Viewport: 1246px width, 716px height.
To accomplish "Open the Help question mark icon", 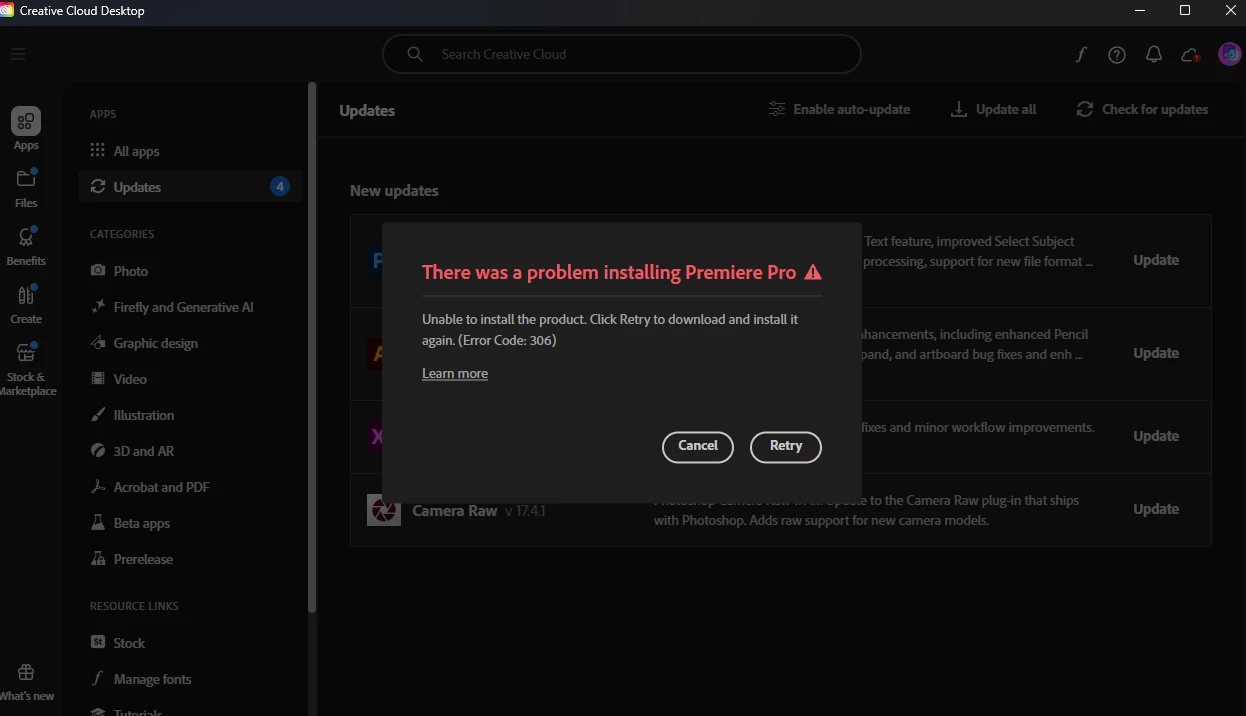I will 1117,55.
